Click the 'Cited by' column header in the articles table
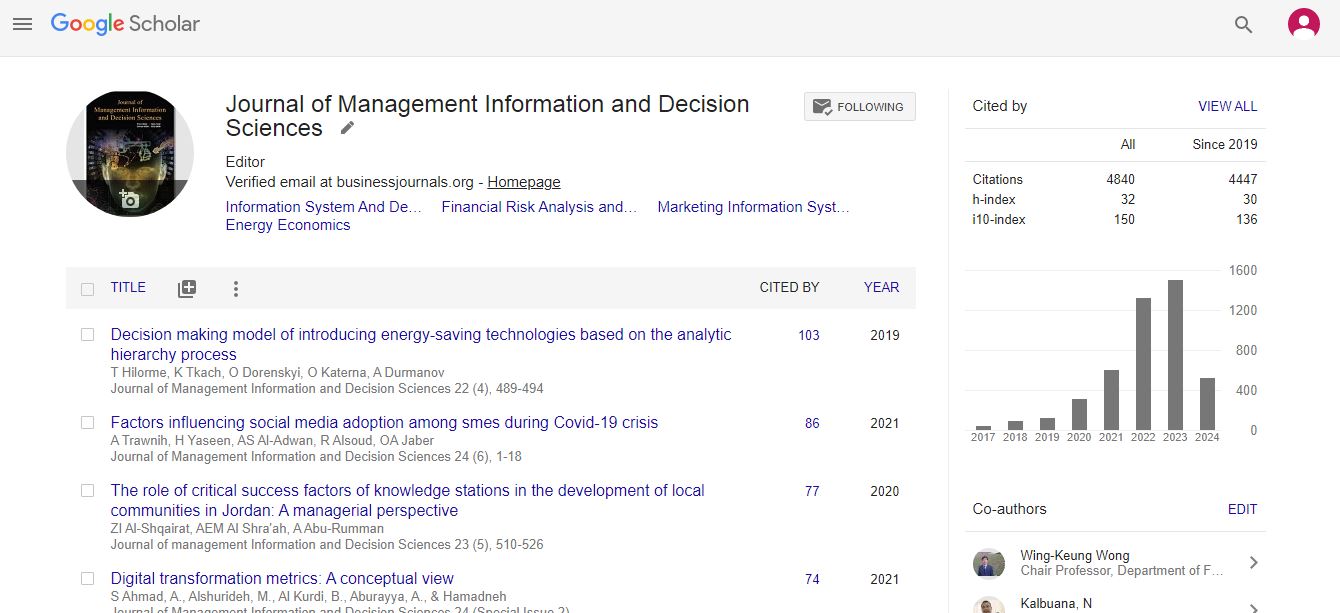This screenshot has height=613, width=1340. click(x=789, y=287)
